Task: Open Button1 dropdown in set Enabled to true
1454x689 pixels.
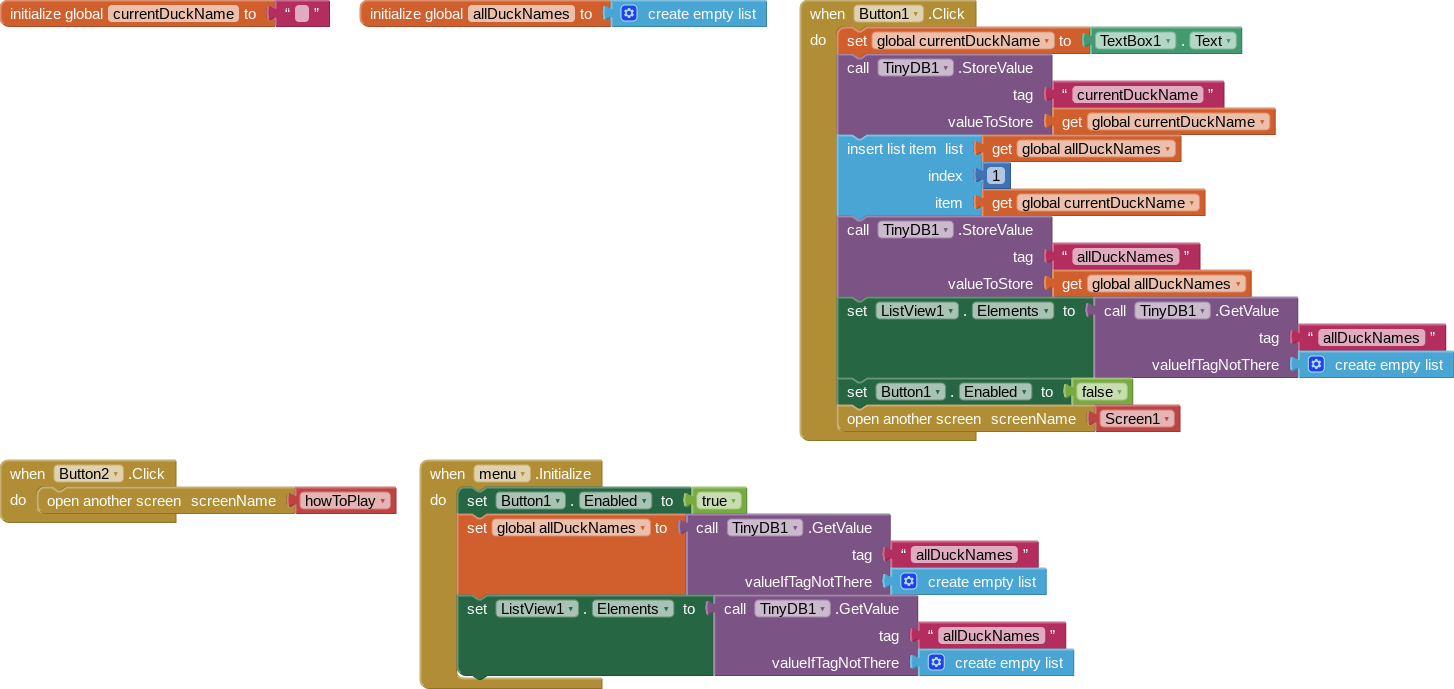Action: [x=531, y=501]
